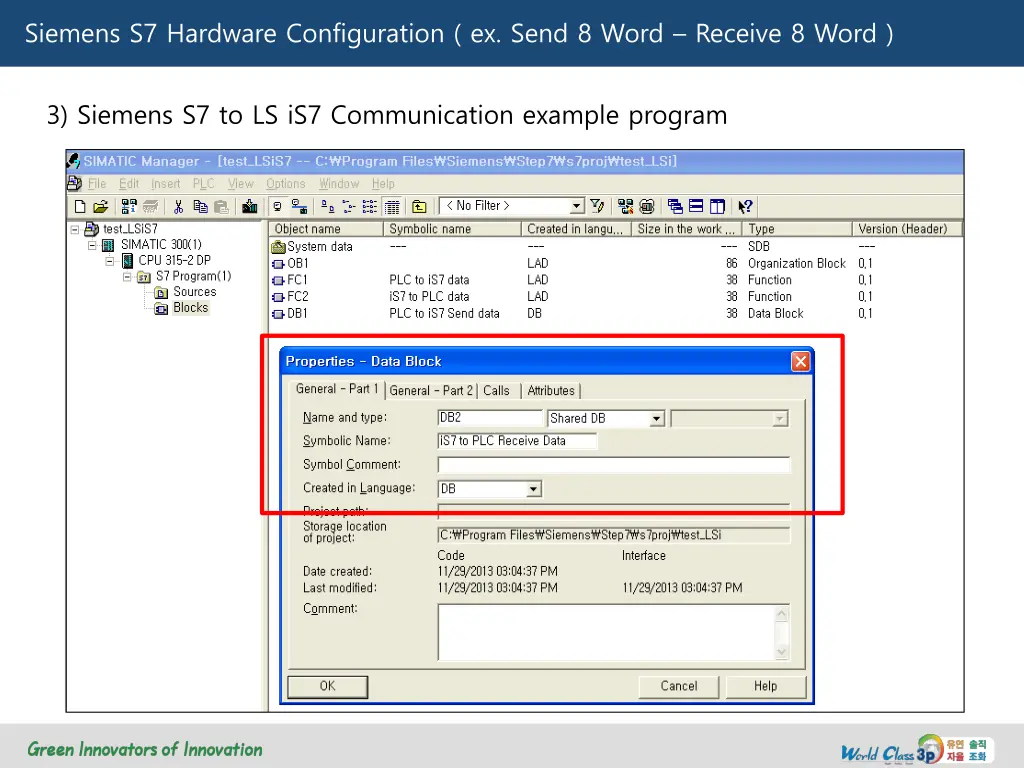1024x768 pixels.
Task: Collapse the CPU 315-2 DP tree node
Action: pos(110,261)
